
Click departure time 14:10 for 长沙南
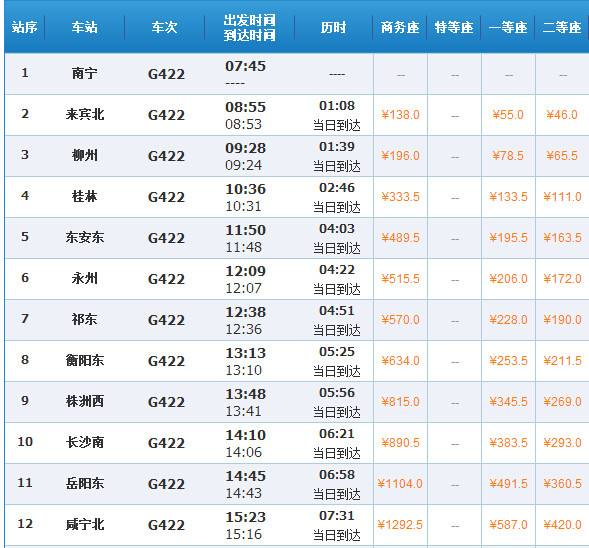(x=245, y=435)
